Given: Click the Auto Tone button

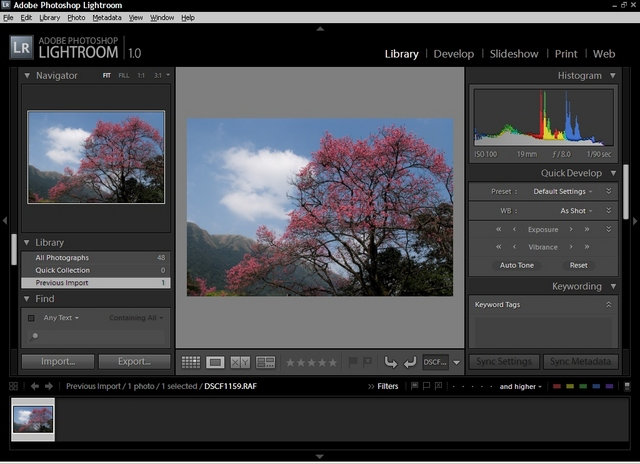Looking at the screenshot, I should tap(516, 265).
